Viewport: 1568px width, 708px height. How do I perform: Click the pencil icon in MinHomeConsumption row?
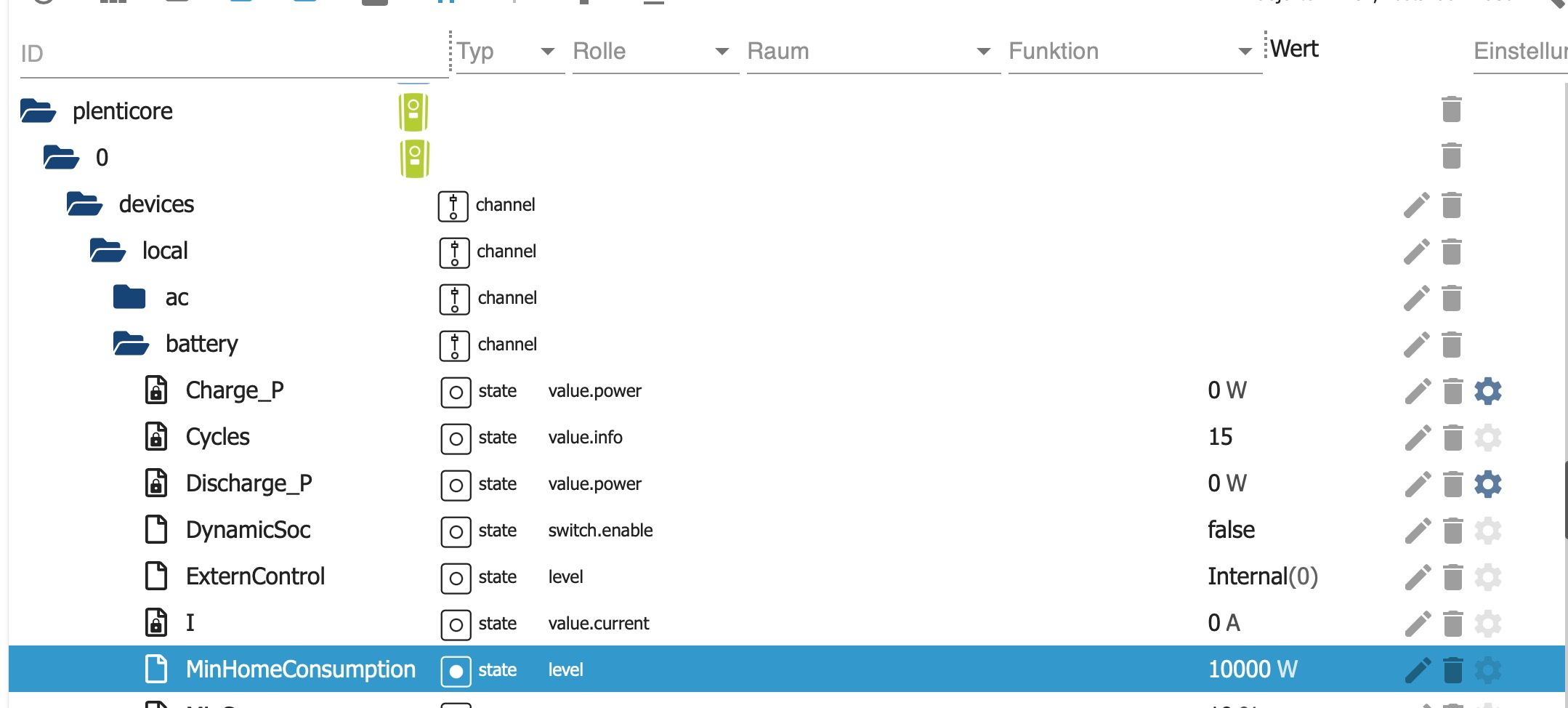pos(1417,670)
